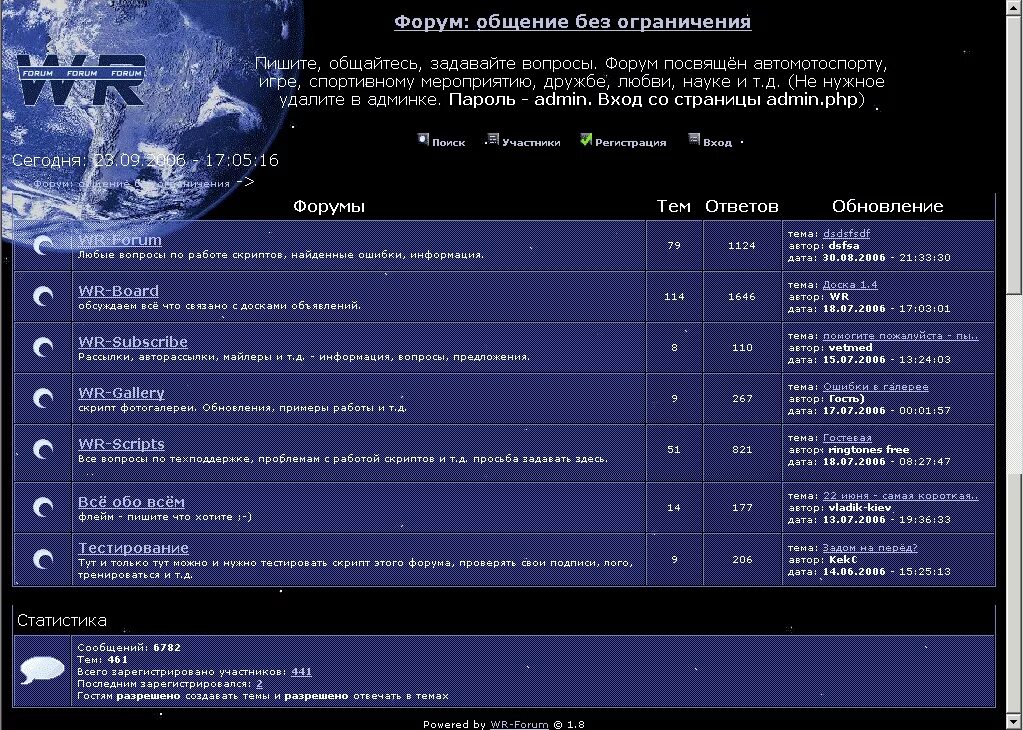Open the Поиск search page
The width and height of the screenshot is (1023, 730).
pos(448,142)
